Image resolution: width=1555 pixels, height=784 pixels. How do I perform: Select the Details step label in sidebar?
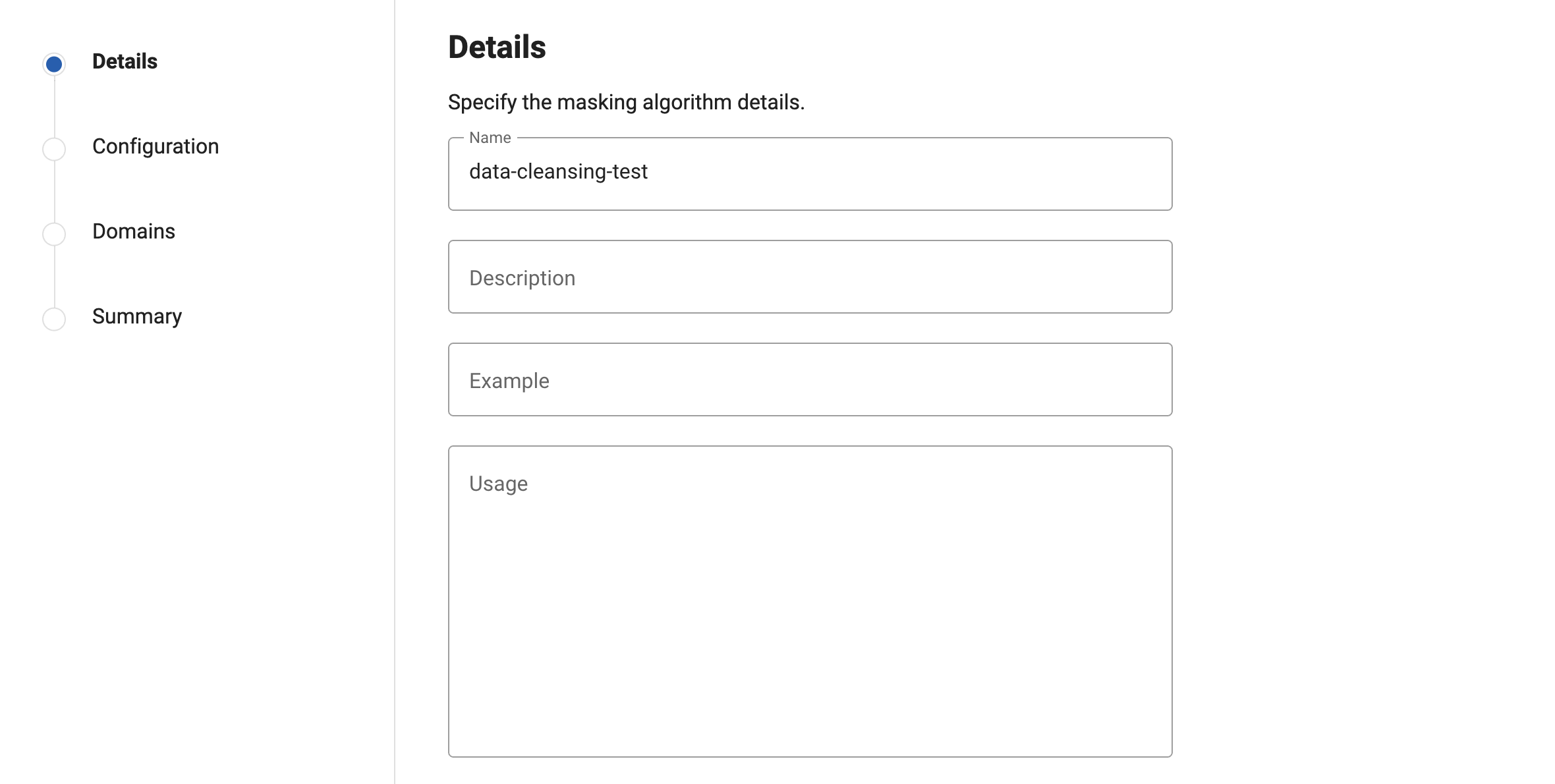[125, 61]
